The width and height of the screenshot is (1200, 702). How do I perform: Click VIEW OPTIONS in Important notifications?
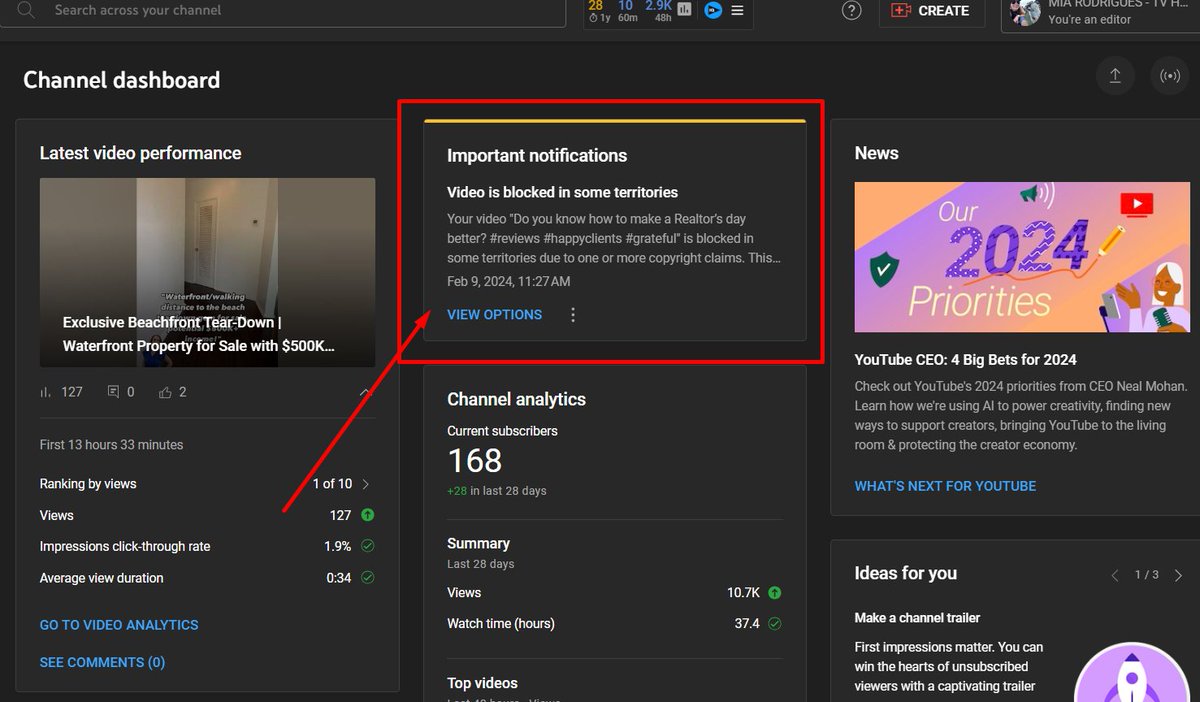(494, 314)
